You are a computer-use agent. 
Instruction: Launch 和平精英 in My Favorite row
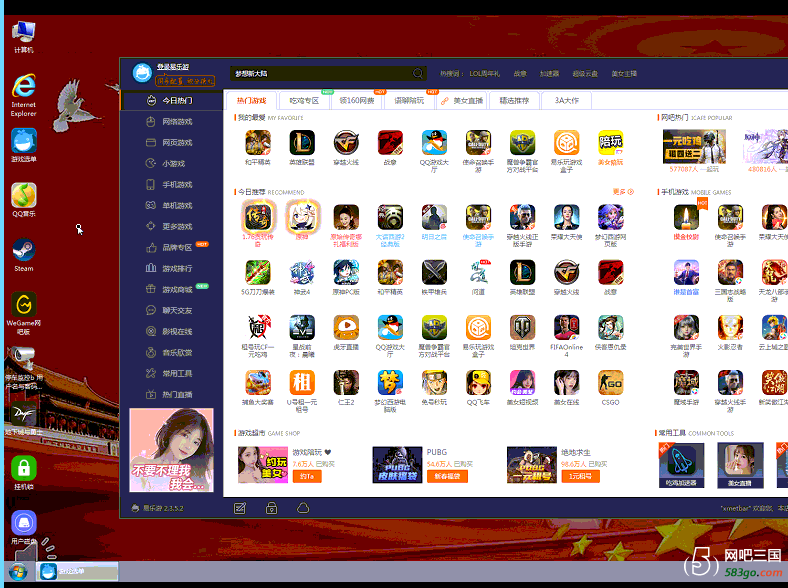258,143
